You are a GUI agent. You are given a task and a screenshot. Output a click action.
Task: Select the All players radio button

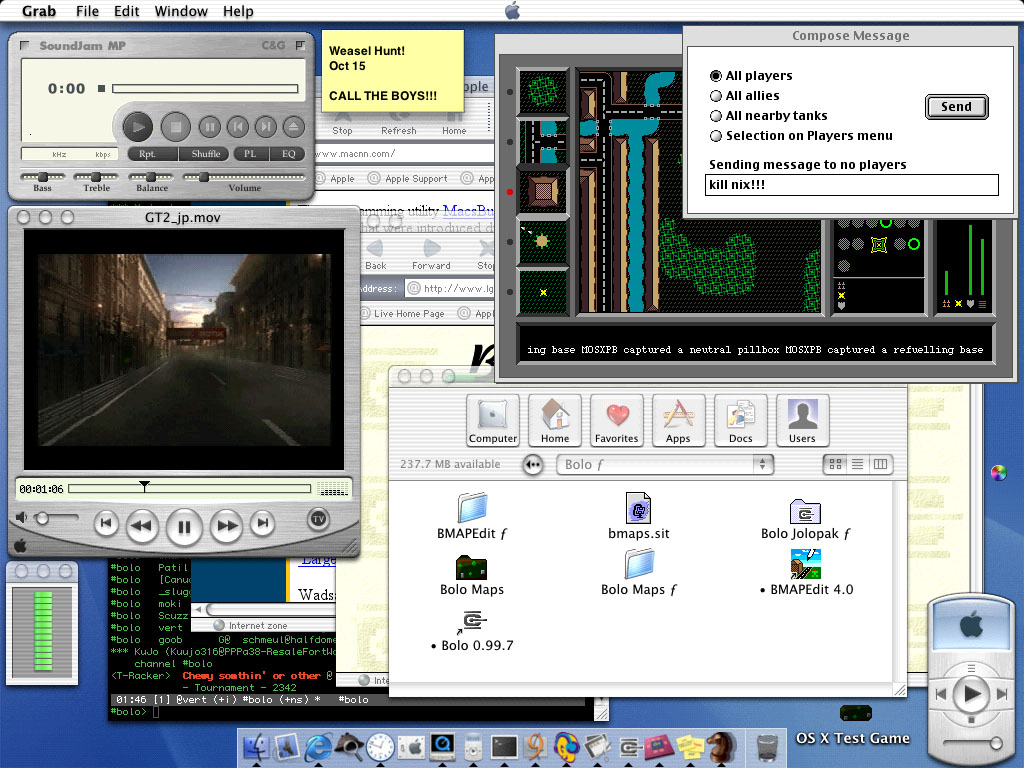716,76
